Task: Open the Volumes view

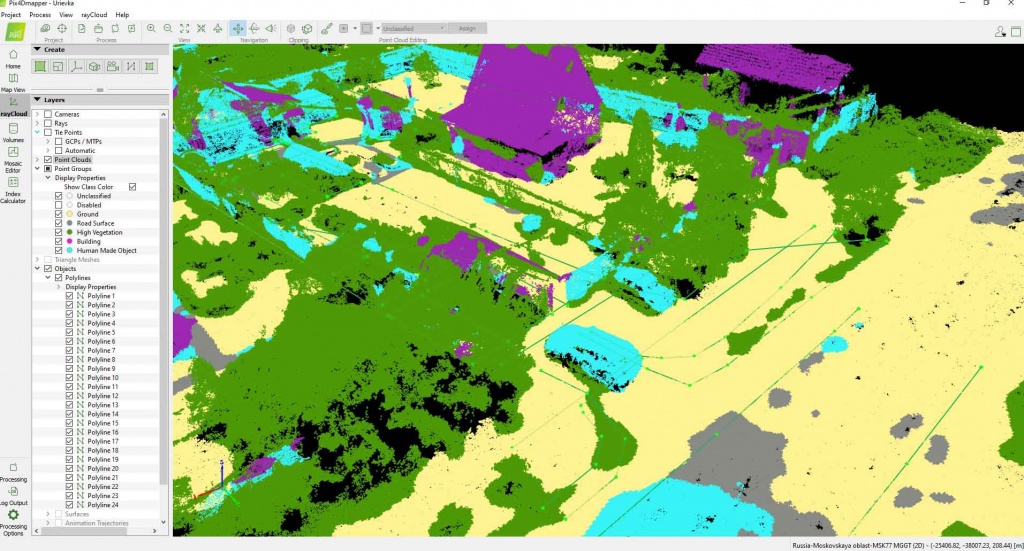Action: (x=13, y=131)
